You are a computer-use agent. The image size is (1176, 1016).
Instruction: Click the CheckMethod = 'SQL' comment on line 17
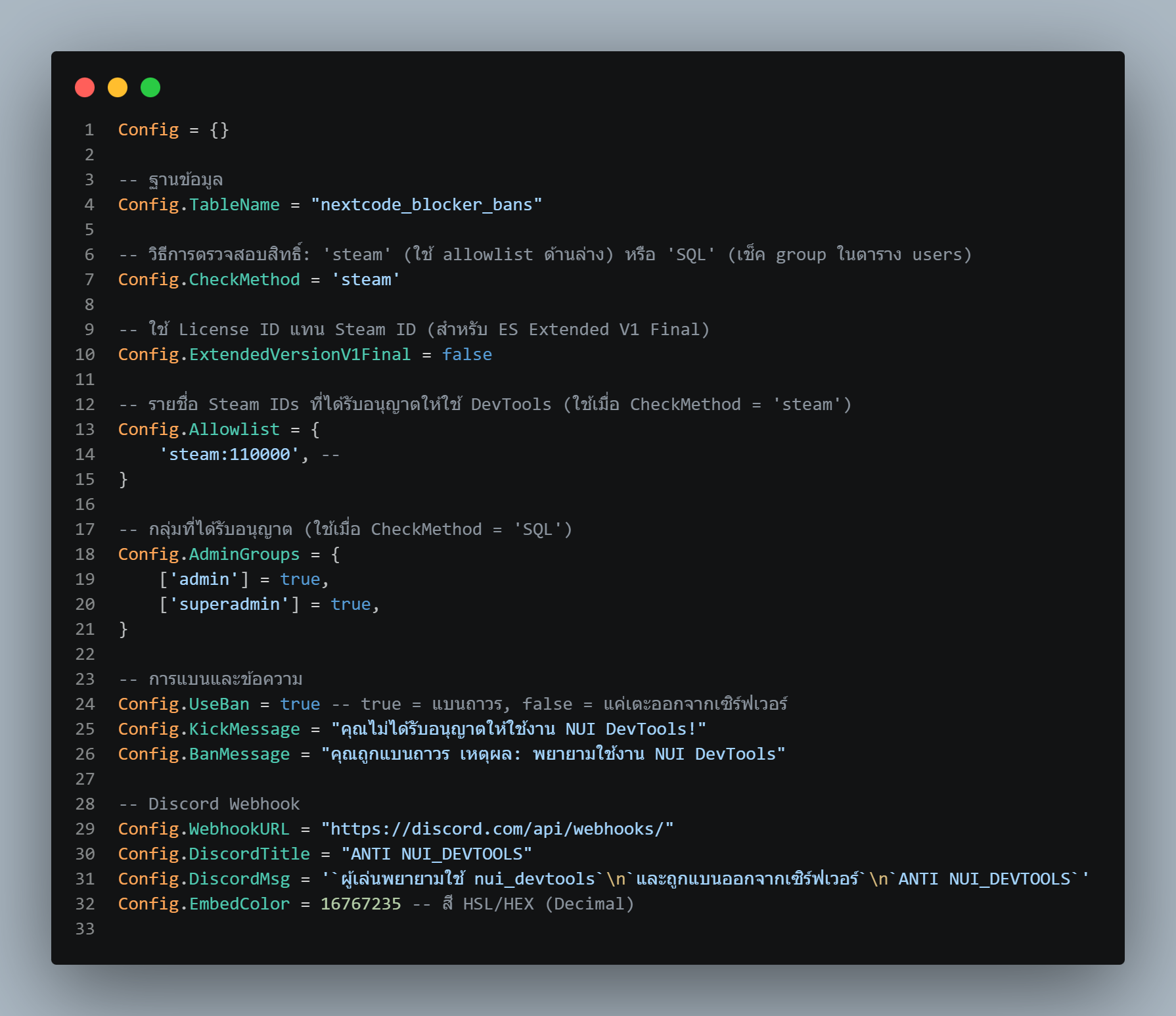(346, 529)
